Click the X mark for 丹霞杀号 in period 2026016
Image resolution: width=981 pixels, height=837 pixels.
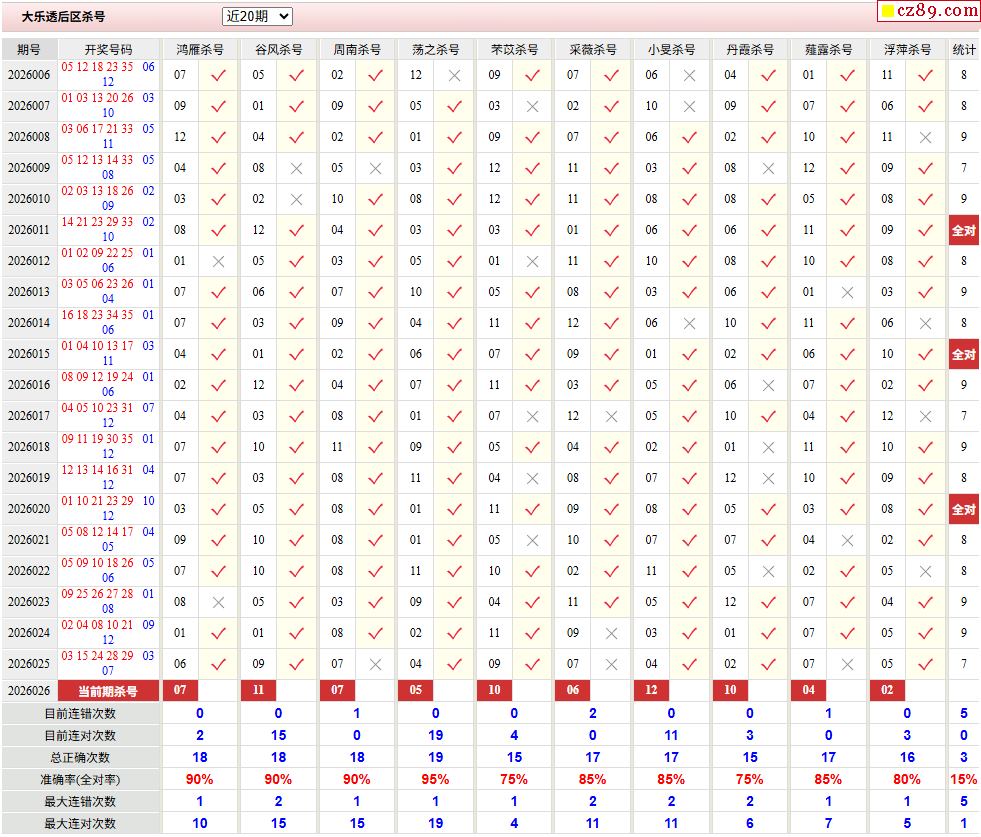[x=768, y=385]
